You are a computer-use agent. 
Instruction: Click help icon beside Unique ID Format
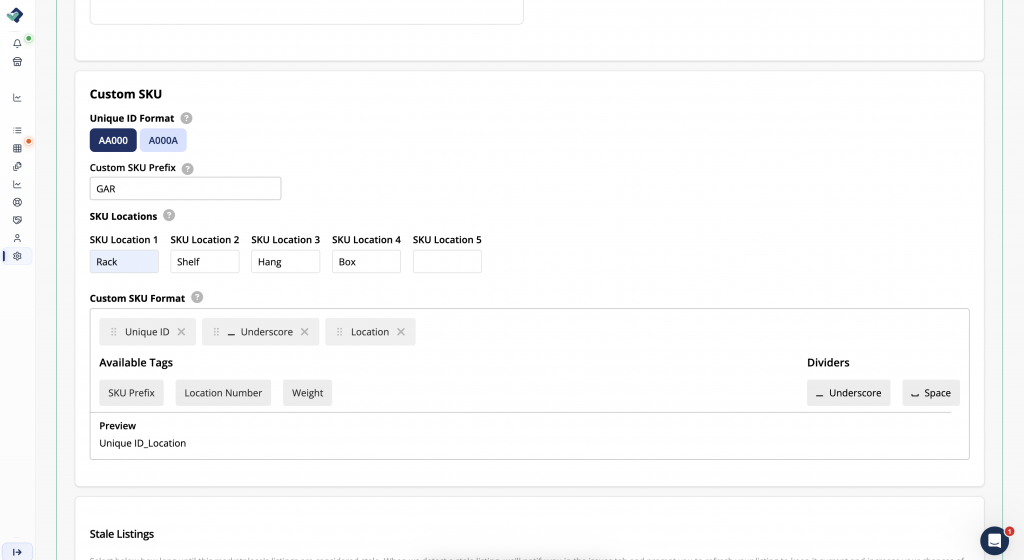click(187, 118)
